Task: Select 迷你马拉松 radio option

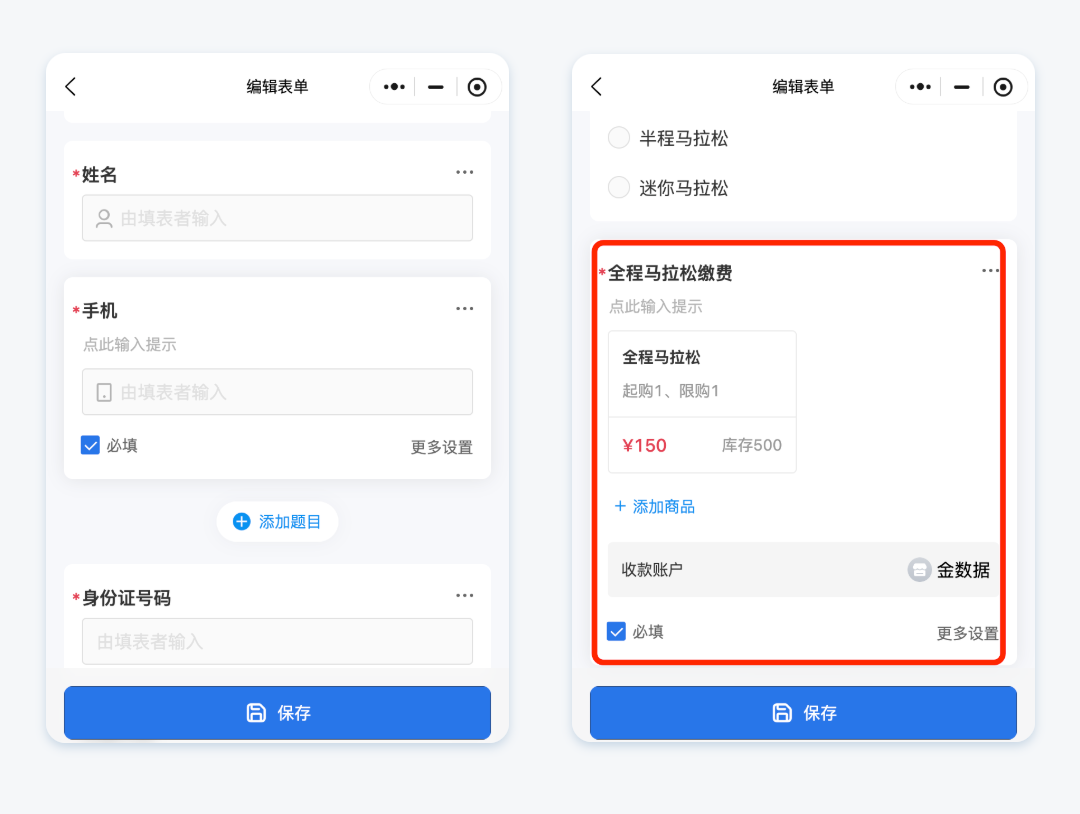Action: pyautogui.click(x=619, y=187)
